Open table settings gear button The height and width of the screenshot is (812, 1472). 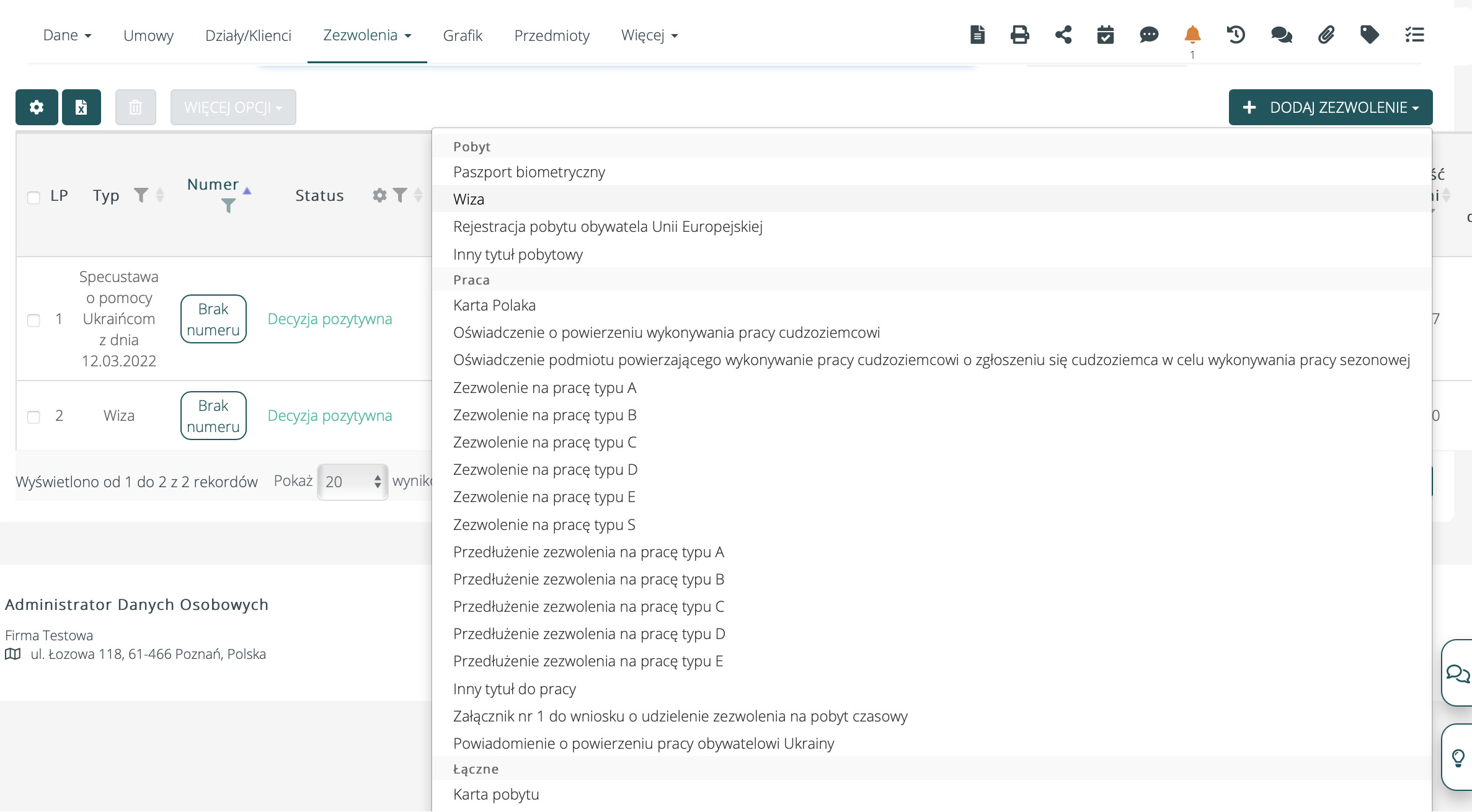[x=37, y=107]
